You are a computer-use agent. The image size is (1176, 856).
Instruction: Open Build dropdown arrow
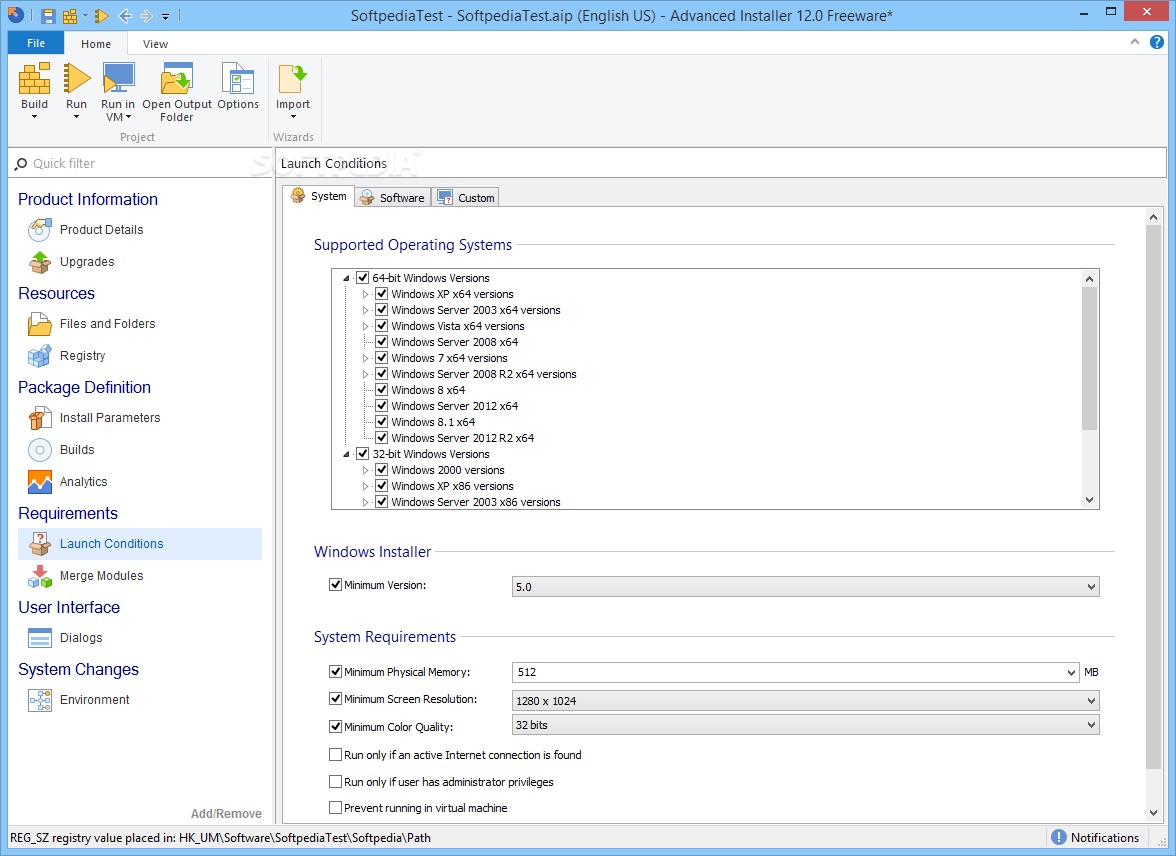[34, 117]
